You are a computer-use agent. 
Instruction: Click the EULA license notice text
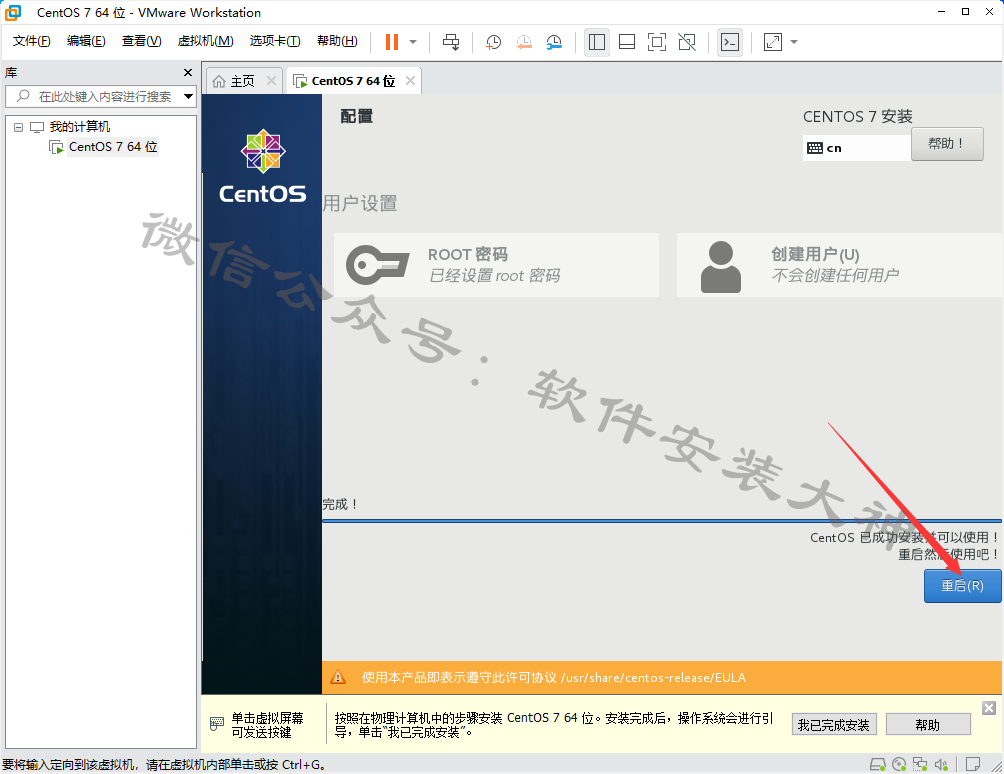coord(553,677)
